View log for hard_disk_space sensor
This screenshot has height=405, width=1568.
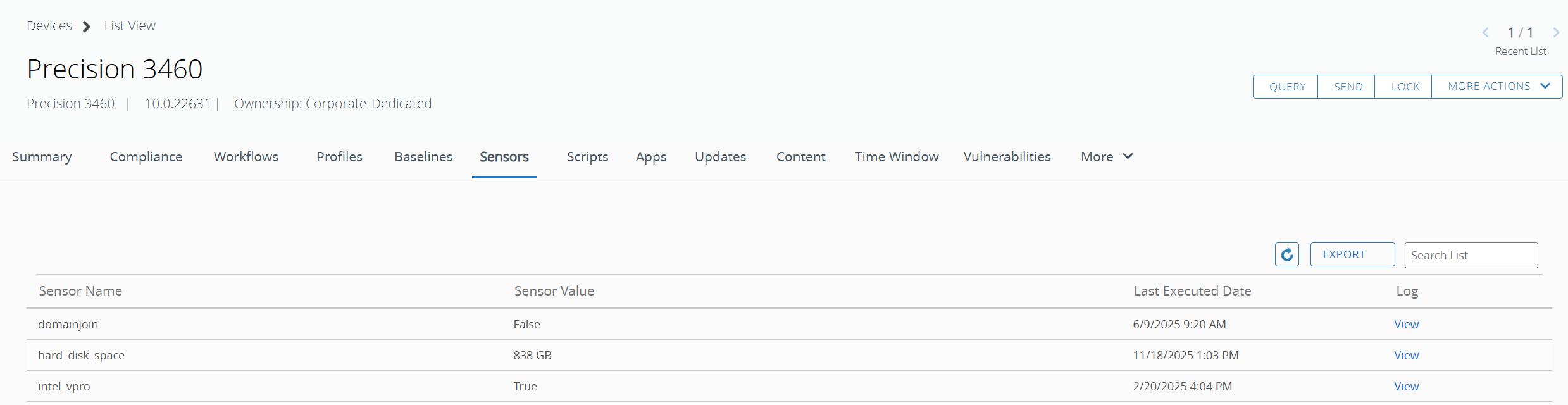click(x=1406, y=356)
